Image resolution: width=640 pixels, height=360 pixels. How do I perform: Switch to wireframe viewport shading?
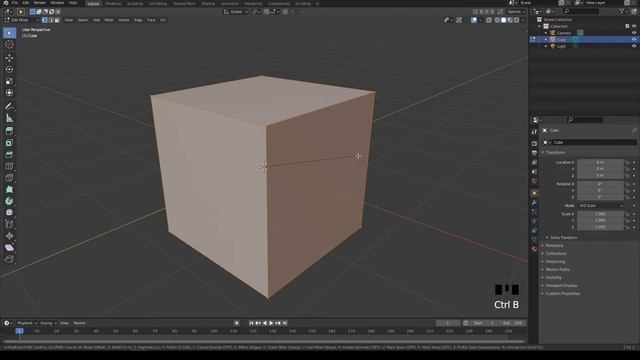(497, 20)
